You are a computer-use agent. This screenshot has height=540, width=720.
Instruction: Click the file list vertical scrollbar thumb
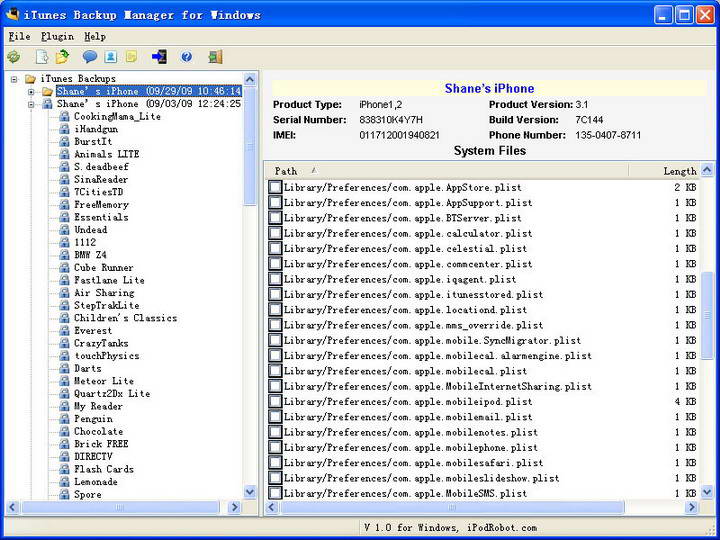tap(707, 315)
